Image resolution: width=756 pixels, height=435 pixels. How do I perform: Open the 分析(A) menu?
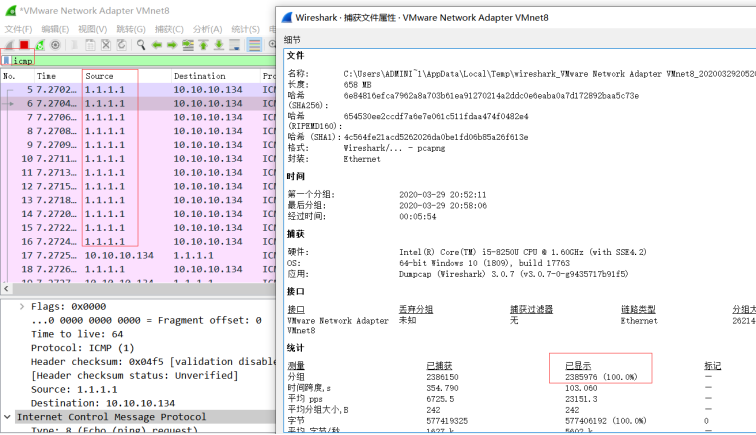click(207, 29)
